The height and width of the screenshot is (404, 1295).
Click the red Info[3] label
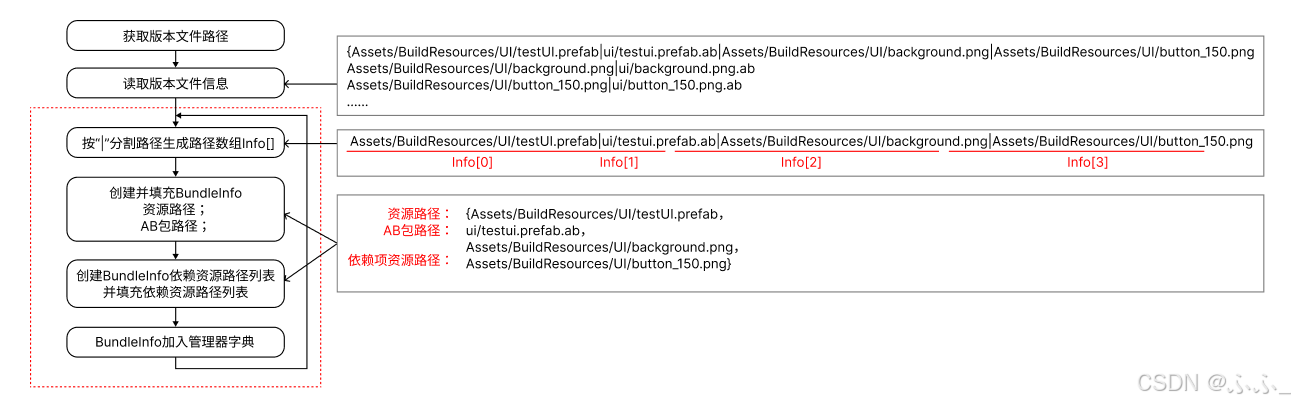tap(1087, 162)
